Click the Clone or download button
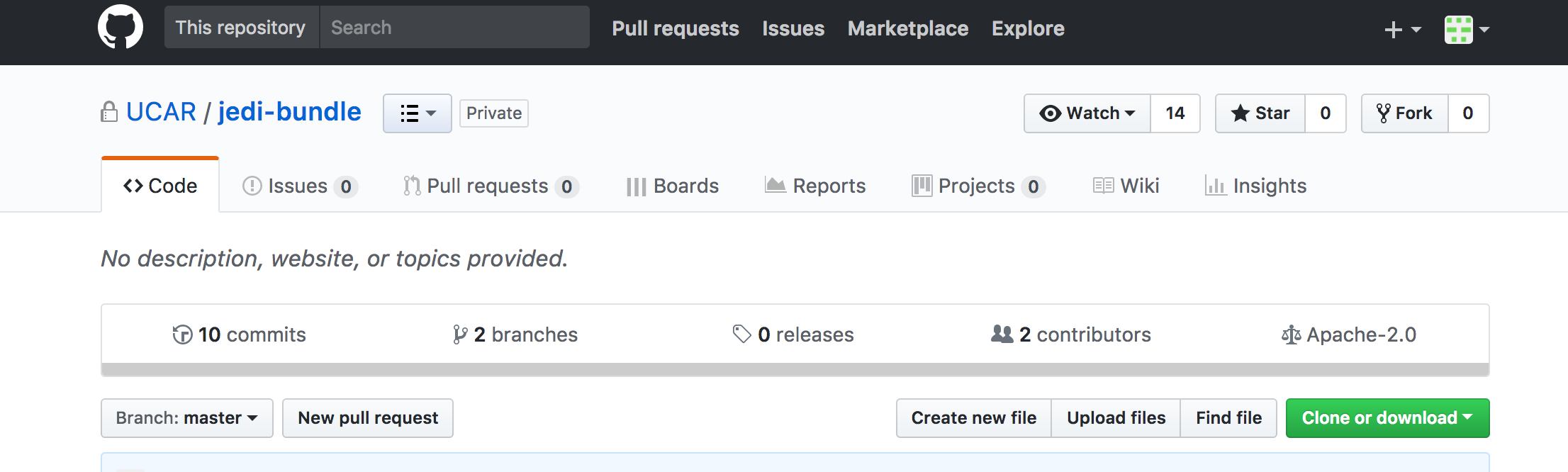1568x472 pixels. pos(1387,418)
